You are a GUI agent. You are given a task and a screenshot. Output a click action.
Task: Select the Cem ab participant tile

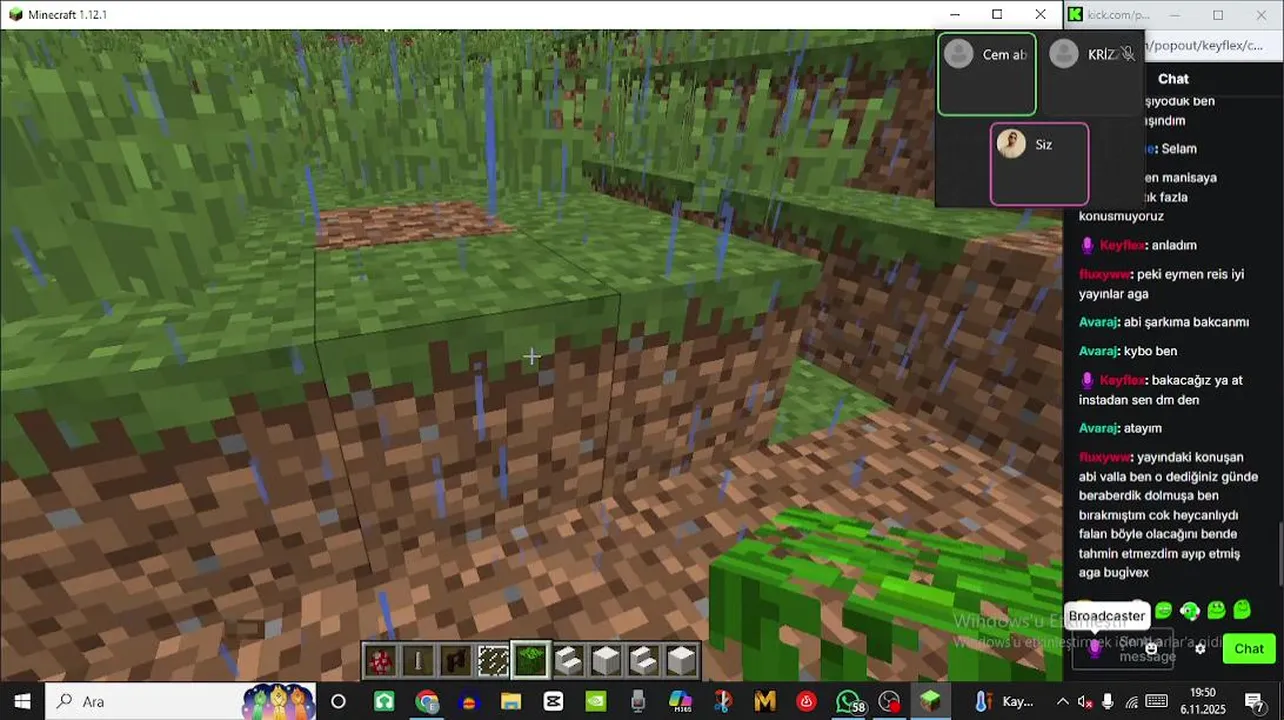pos(986,74)
